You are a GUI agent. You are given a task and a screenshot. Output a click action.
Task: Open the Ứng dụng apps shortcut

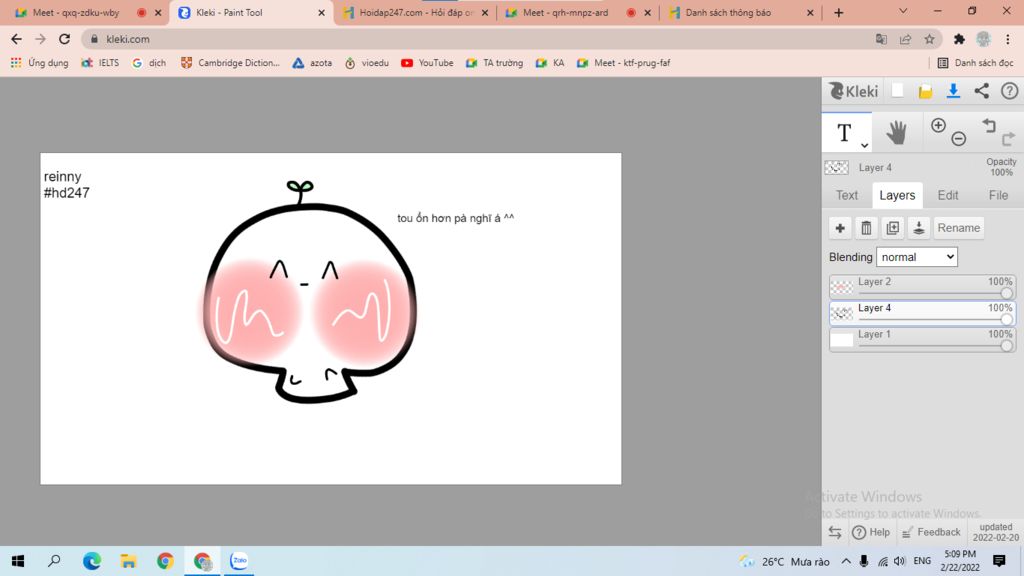pyautogui.click(x=39, y=63)
